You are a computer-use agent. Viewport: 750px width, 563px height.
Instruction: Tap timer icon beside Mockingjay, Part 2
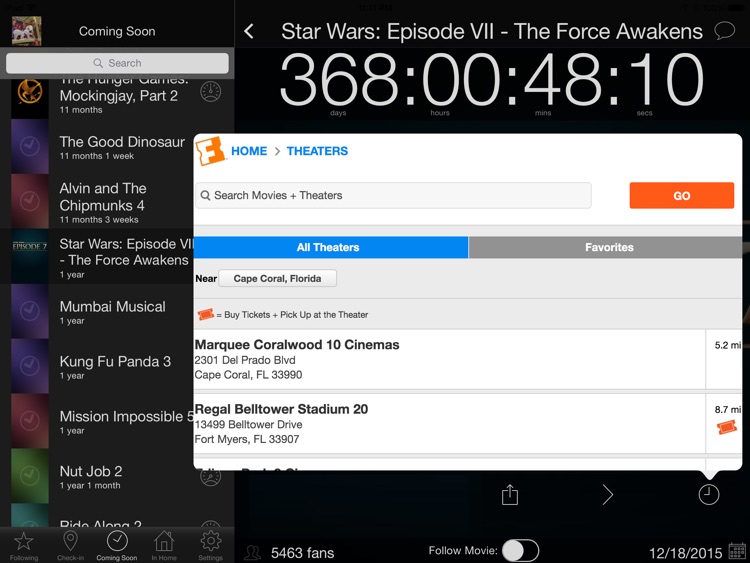pos(210,91)
